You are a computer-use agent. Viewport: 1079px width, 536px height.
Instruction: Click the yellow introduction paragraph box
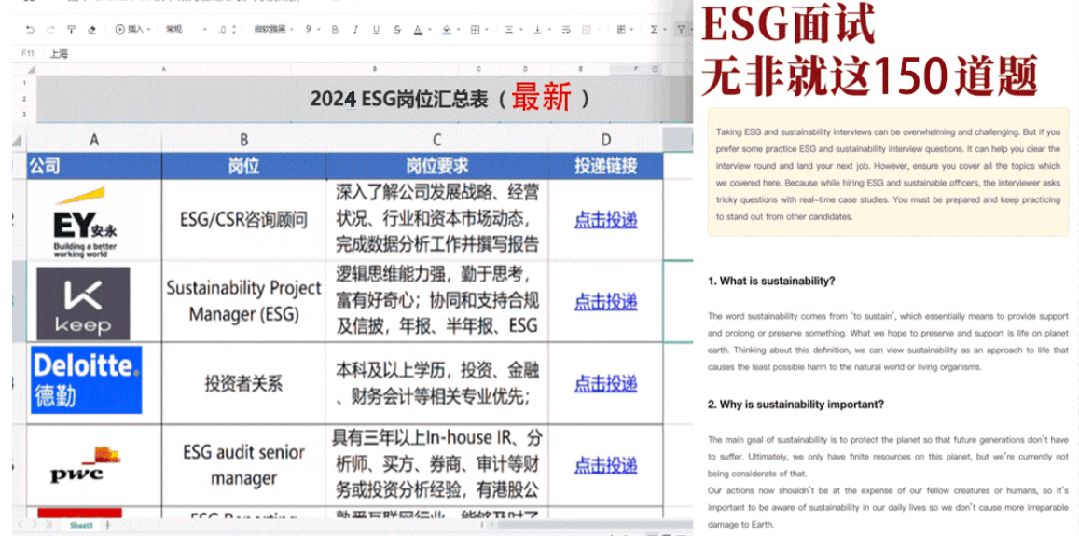[888, 172]
